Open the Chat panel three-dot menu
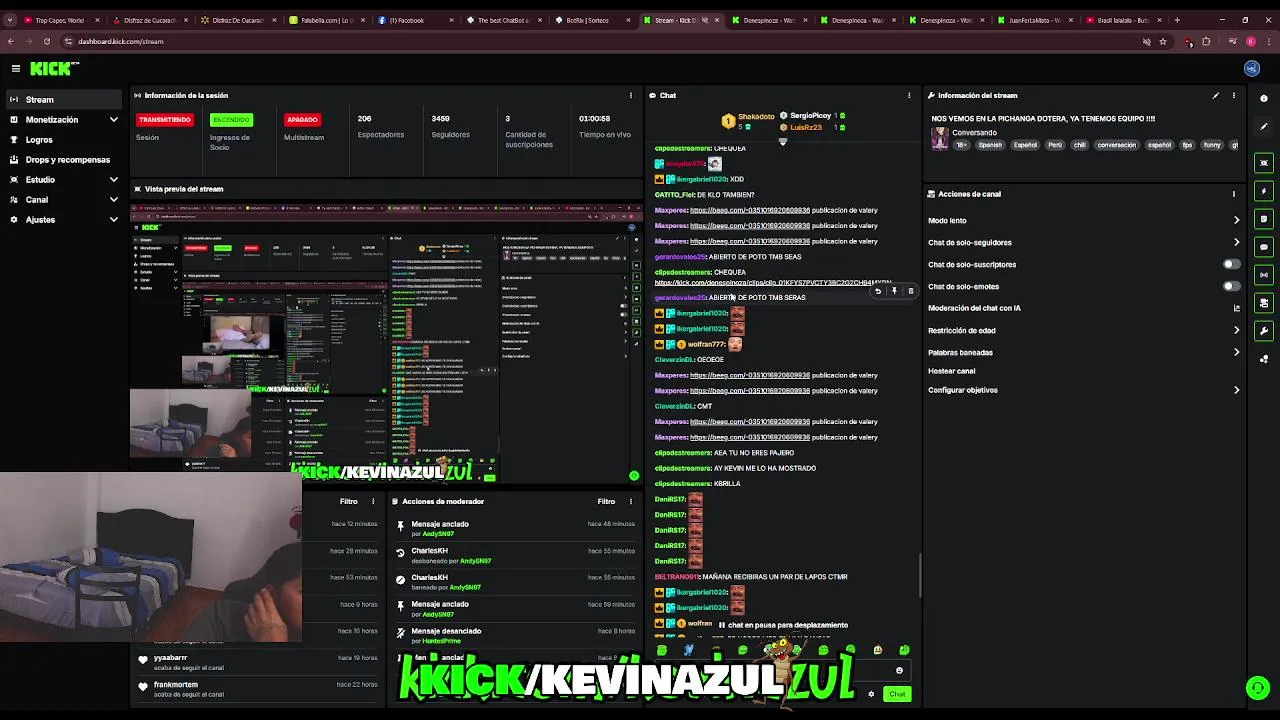The height and width of the screenshot is (720, 1280). click(909, 96)
